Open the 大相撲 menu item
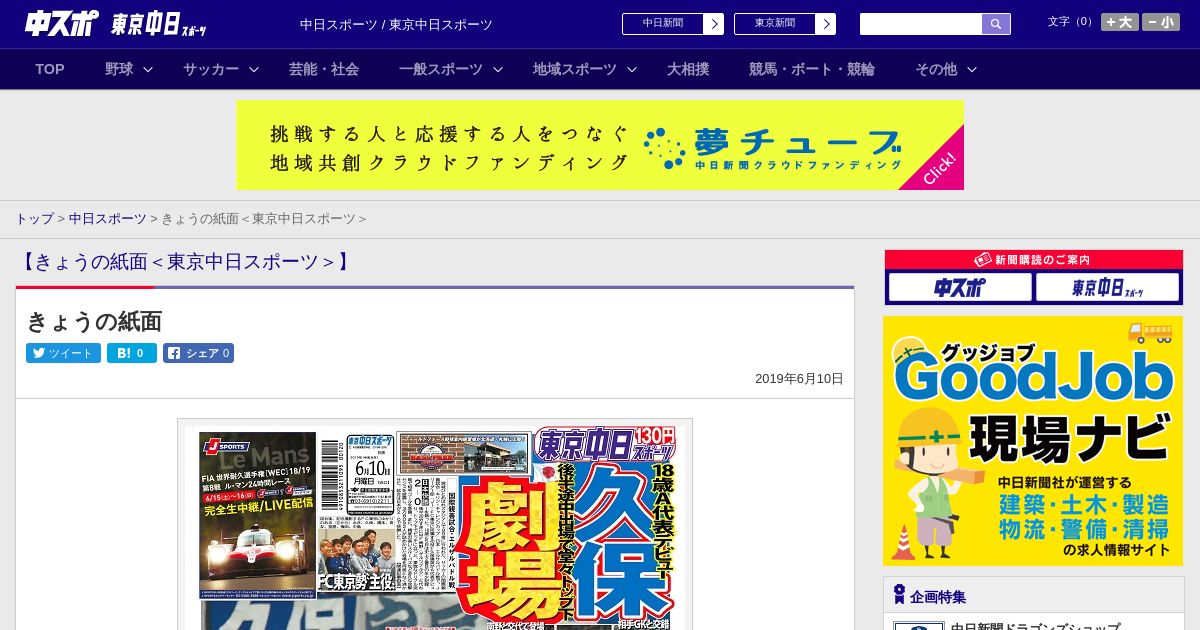The width and height of the screenshot is (1200, 630). [688, 69]
